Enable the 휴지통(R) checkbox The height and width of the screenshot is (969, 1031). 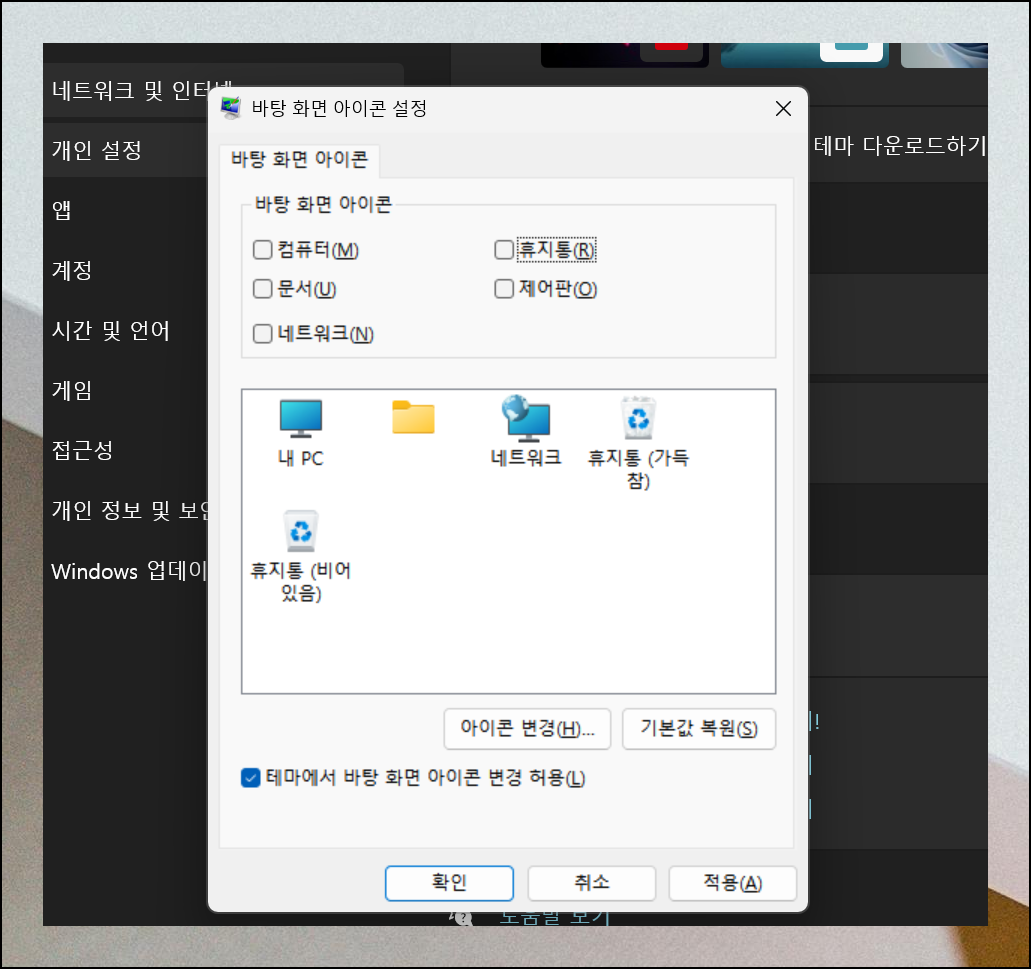[504, 250]
